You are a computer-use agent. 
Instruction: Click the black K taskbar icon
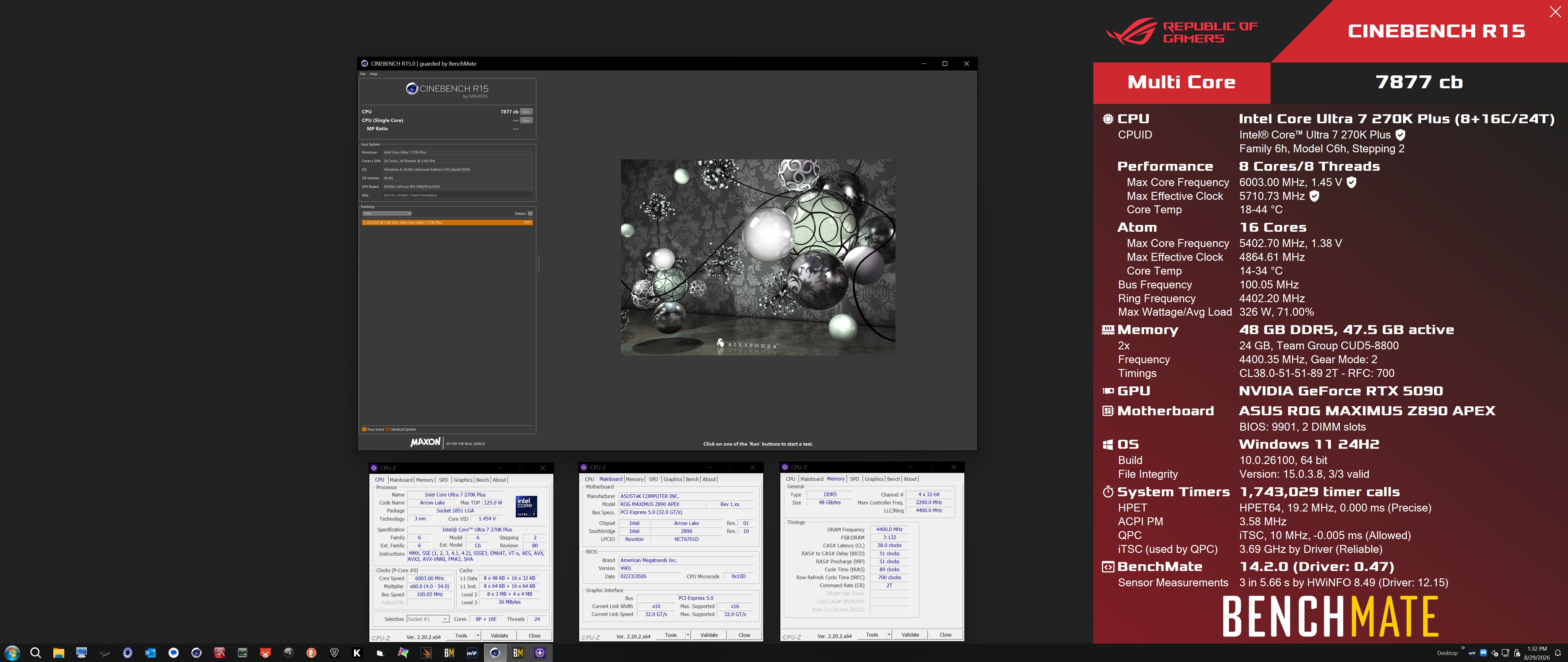[357, 653]
